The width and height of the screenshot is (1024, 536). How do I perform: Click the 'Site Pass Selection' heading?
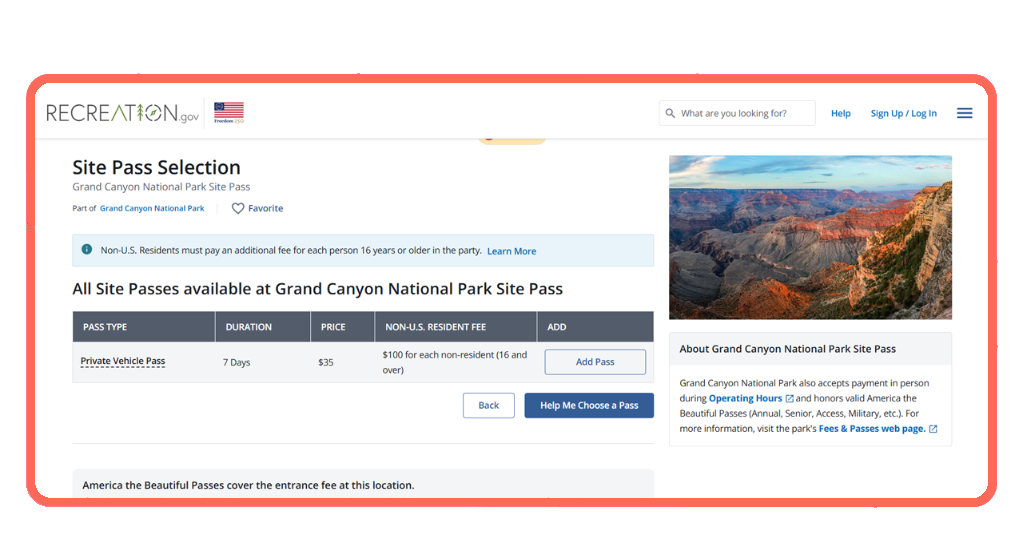(x=156, y=167)
